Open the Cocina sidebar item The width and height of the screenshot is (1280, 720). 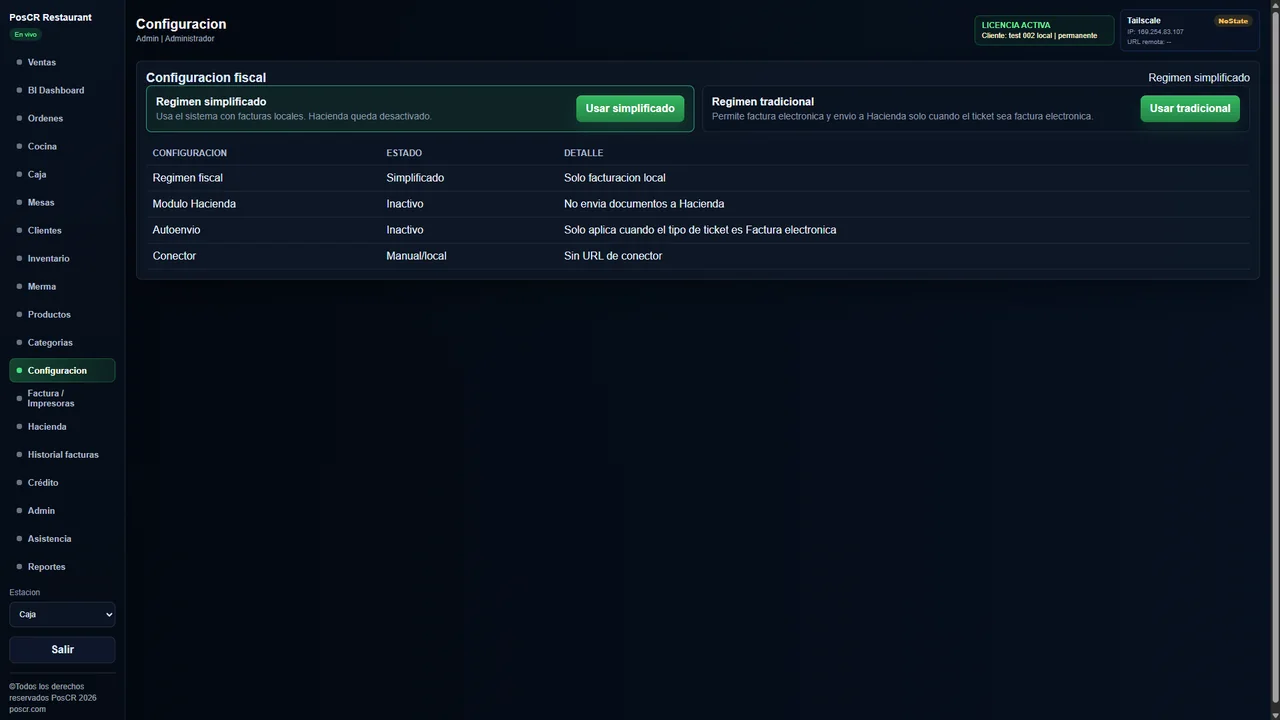pyautogui.click(x=62, y=146)
